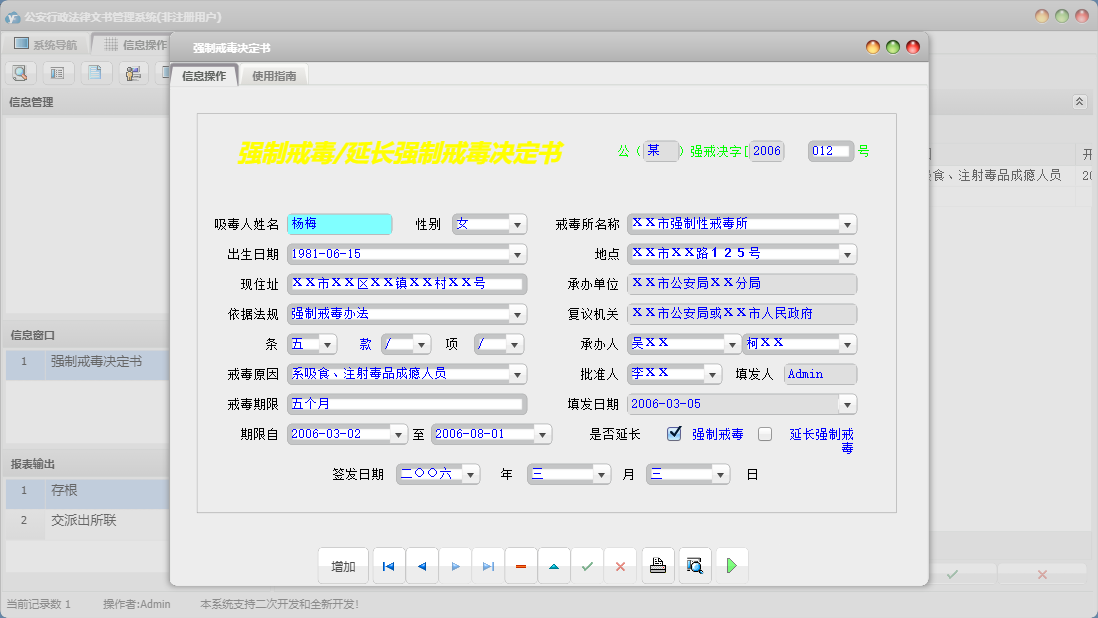
Task: Run report with the green play icon
Action: (x=731, y=565)
